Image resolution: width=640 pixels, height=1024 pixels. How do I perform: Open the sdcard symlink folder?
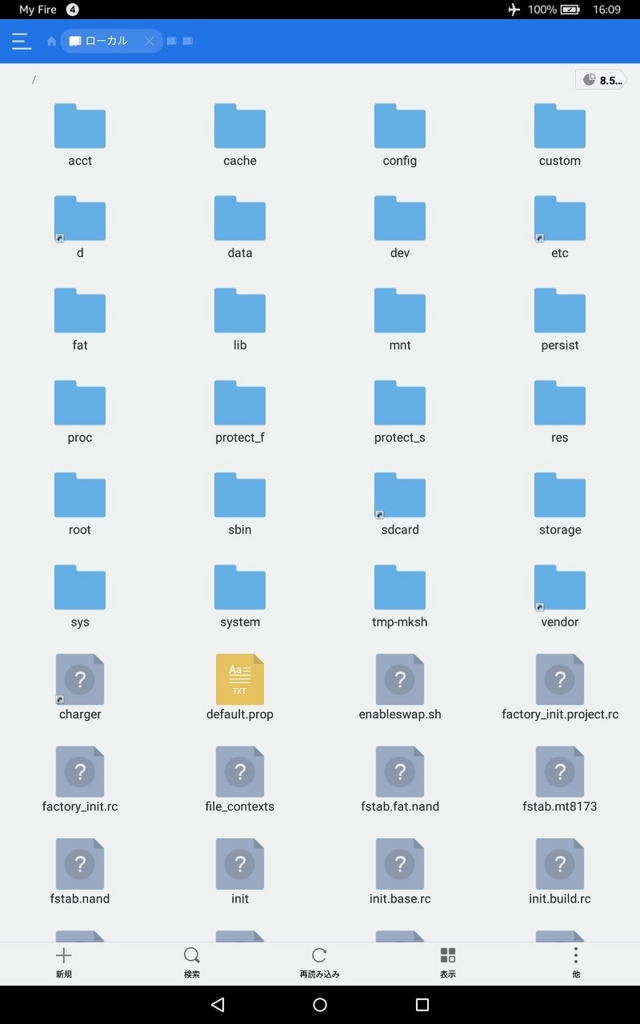click(400, 504)
